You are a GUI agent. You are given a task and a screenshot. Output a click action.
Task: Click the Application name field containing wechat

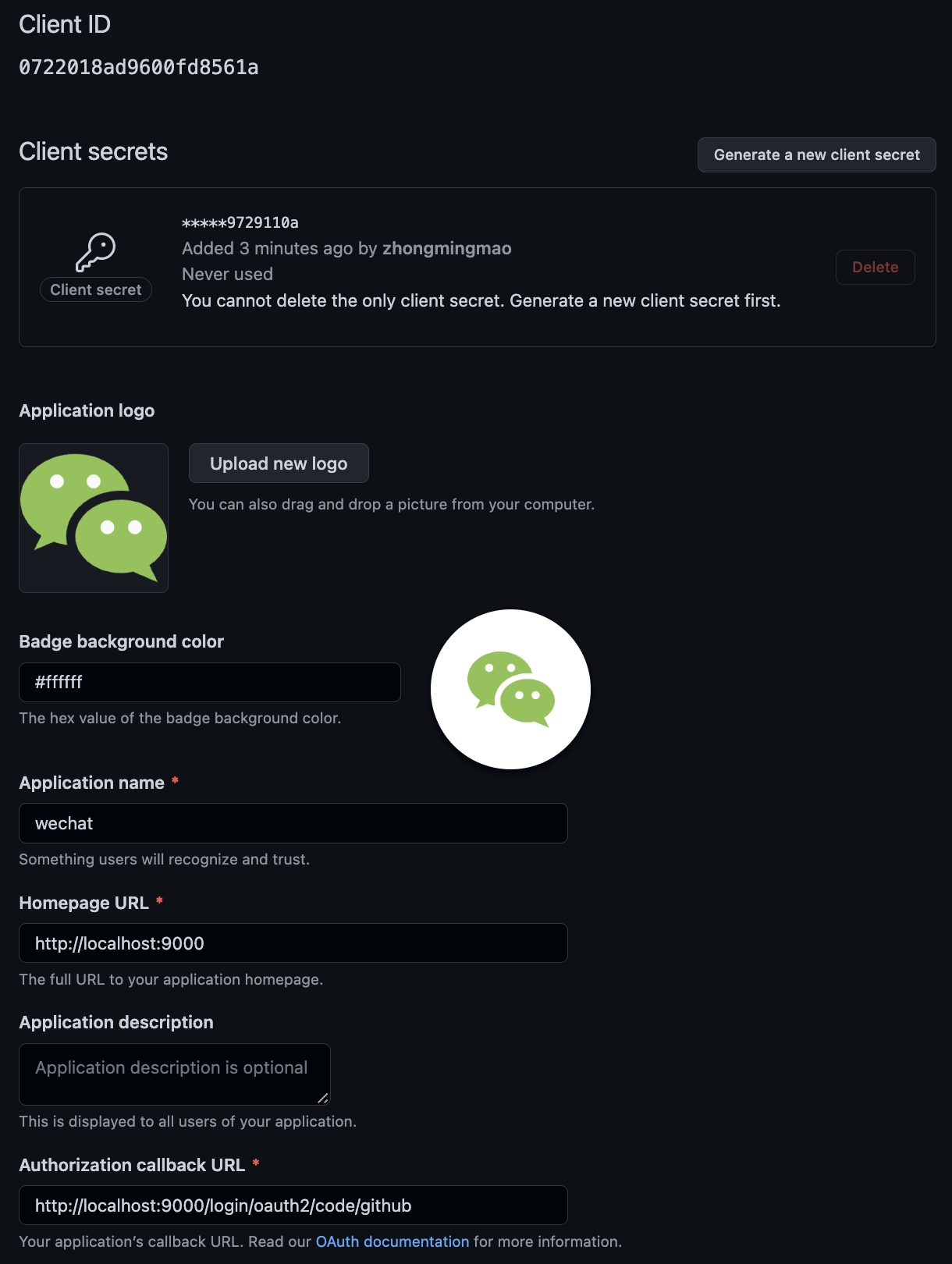(293, 824)
